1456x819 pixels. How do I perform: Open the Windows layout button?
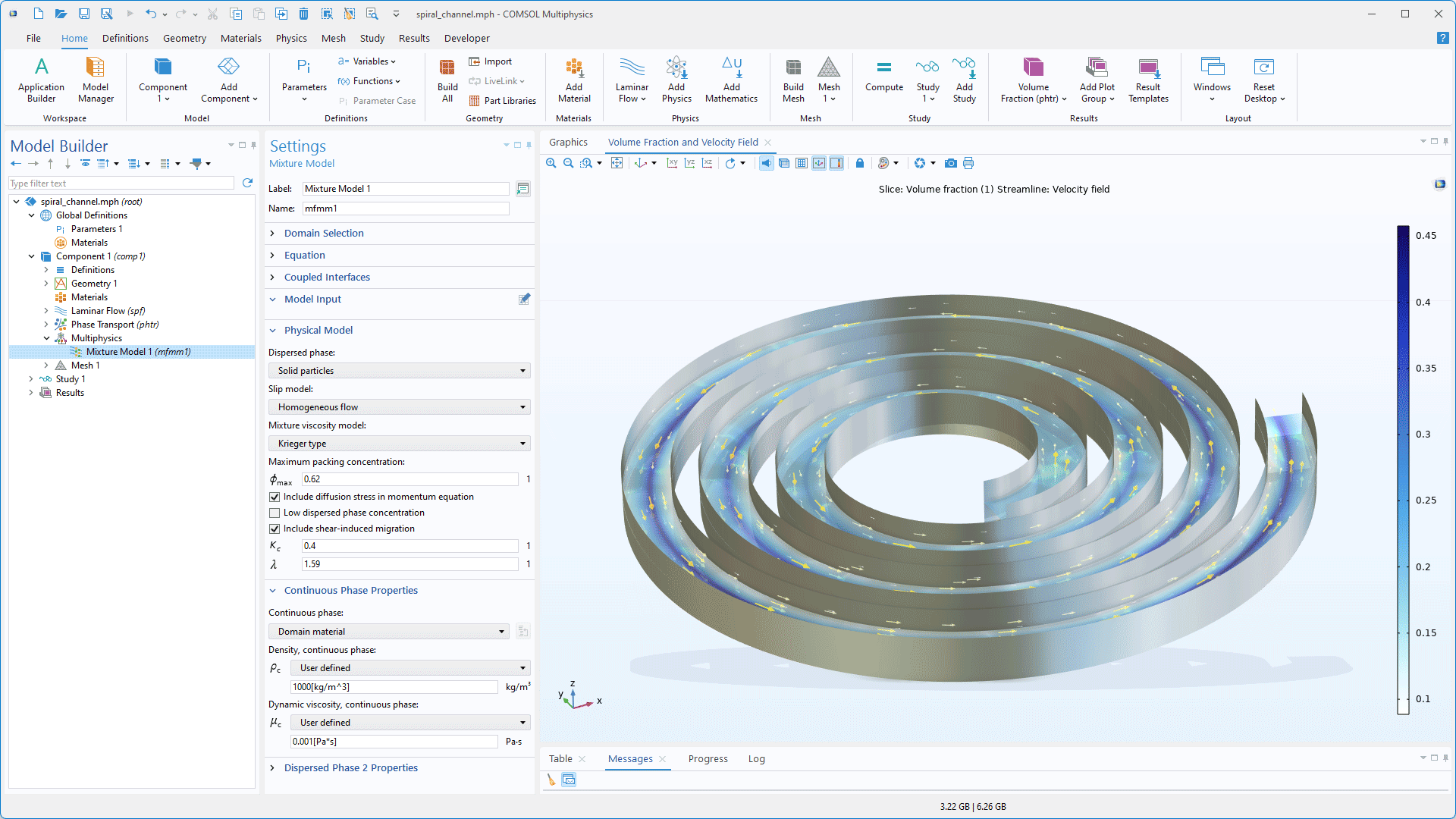coord(1212,79)
